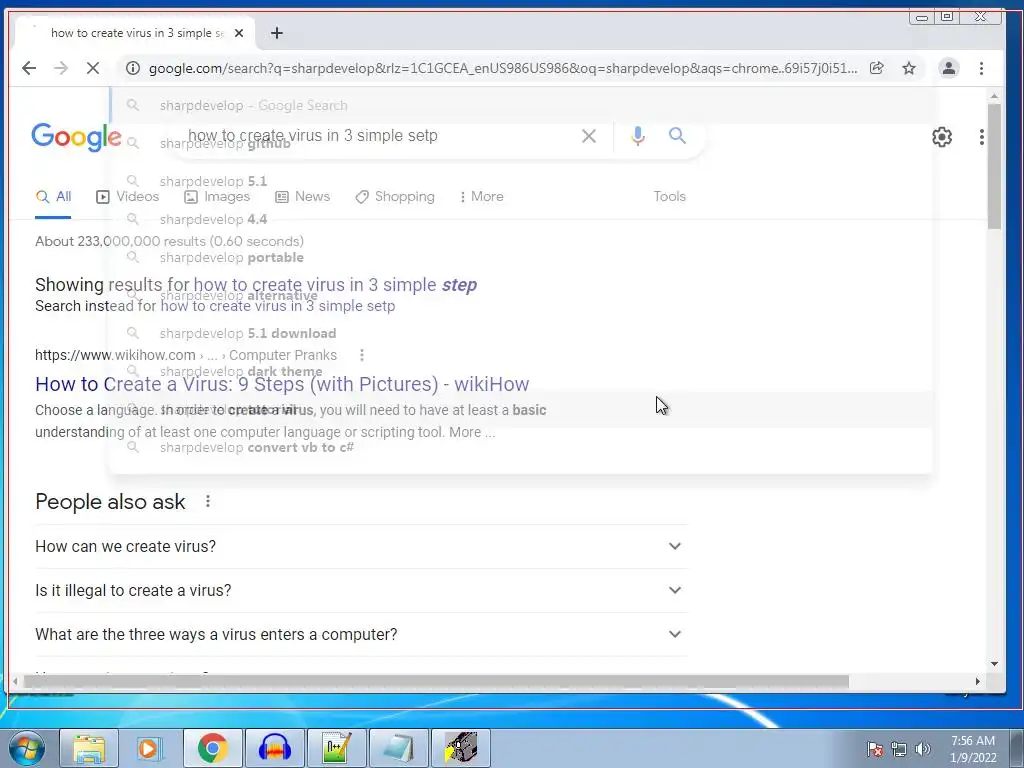
Task: Click the browser forward arrow
Action: tap(61, 68)
